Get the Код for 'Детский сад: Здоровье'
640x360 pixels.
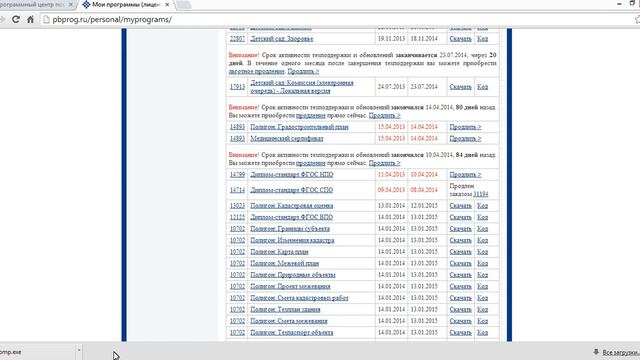482,38
